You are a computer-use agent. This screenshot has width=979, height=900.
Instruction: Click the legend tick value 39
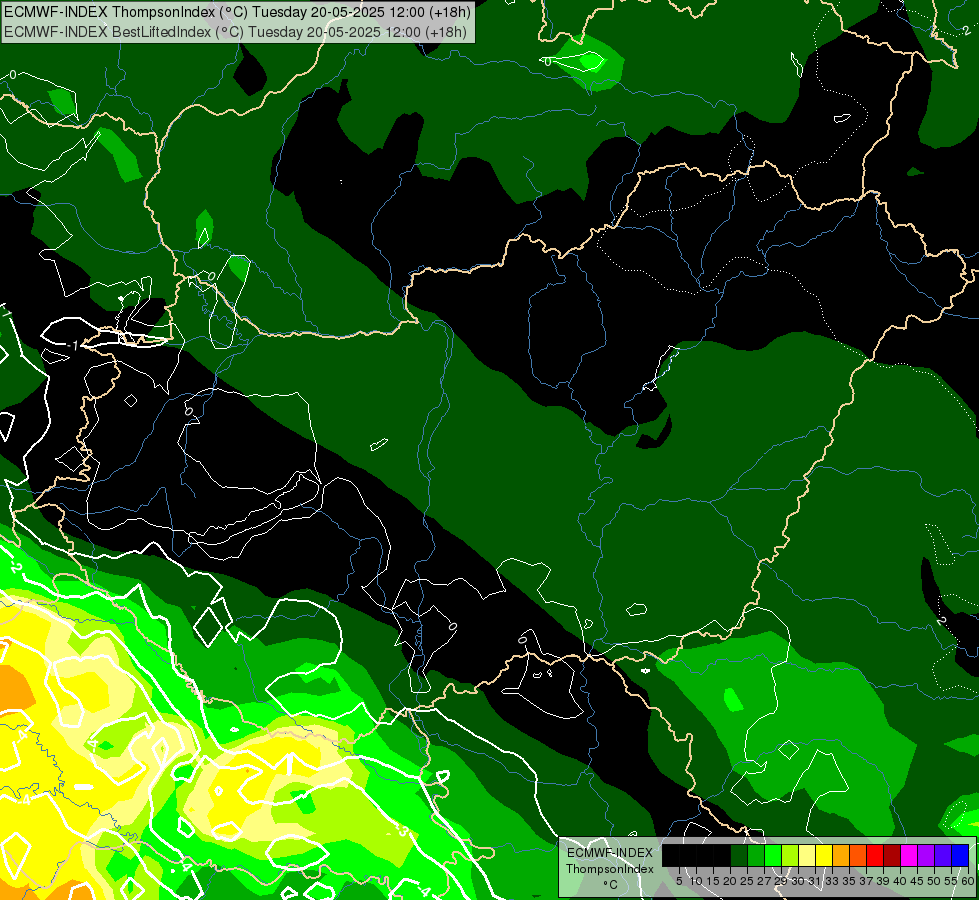[x=883, y=881]
